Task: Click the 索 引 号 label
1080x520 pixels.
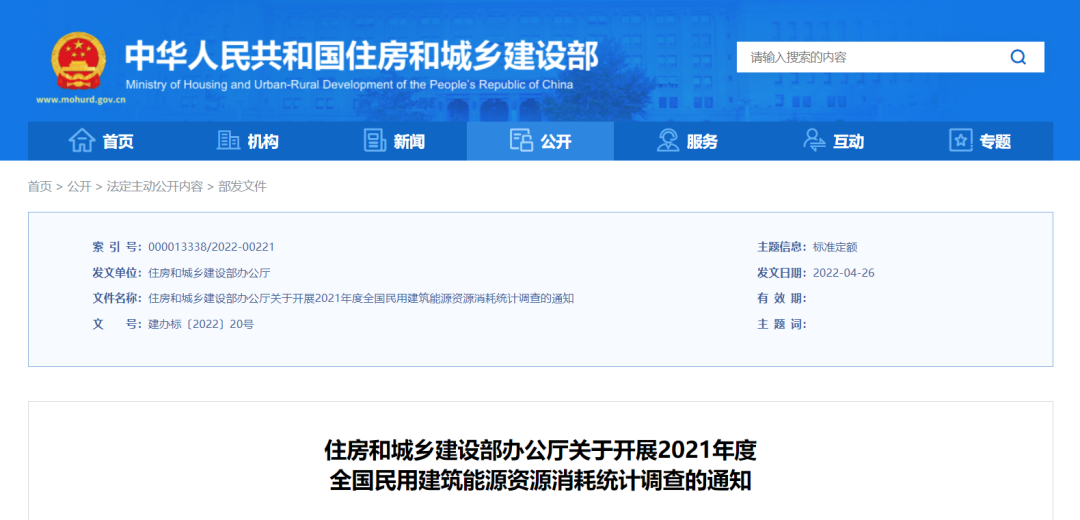Action: [117, 247]
